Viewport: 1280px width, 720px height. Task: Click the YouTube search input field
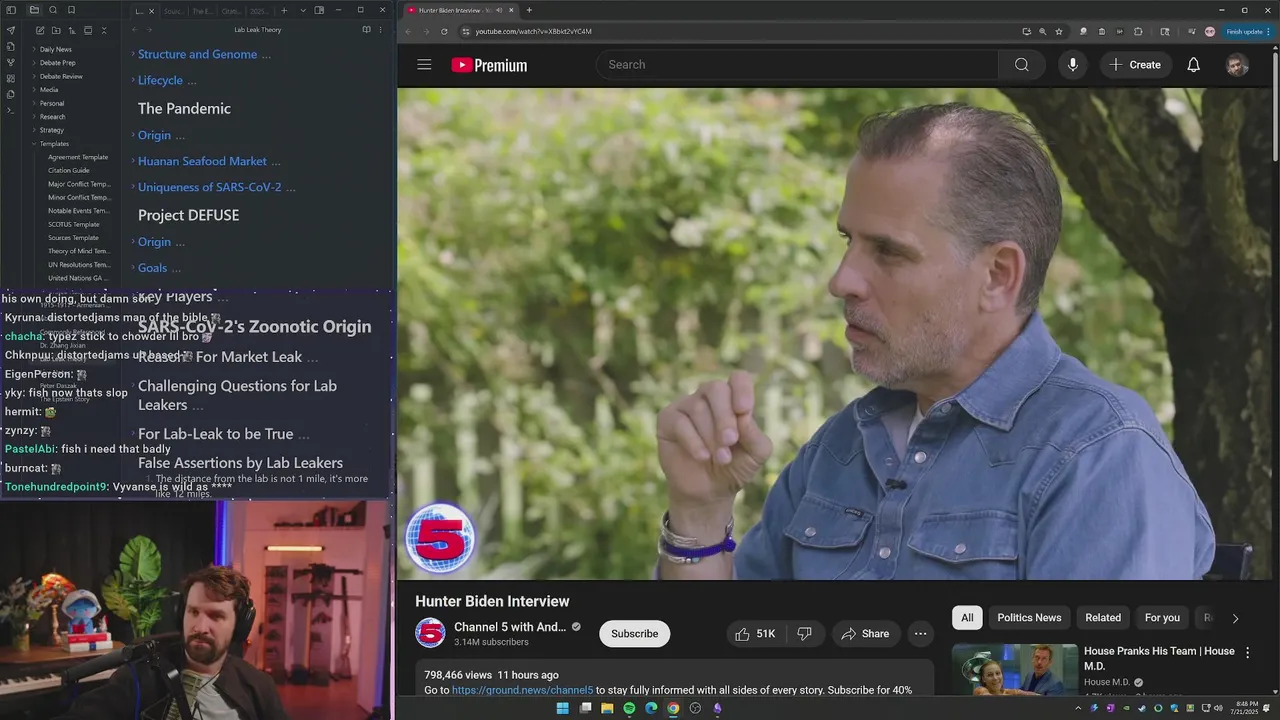coord(797,65)
